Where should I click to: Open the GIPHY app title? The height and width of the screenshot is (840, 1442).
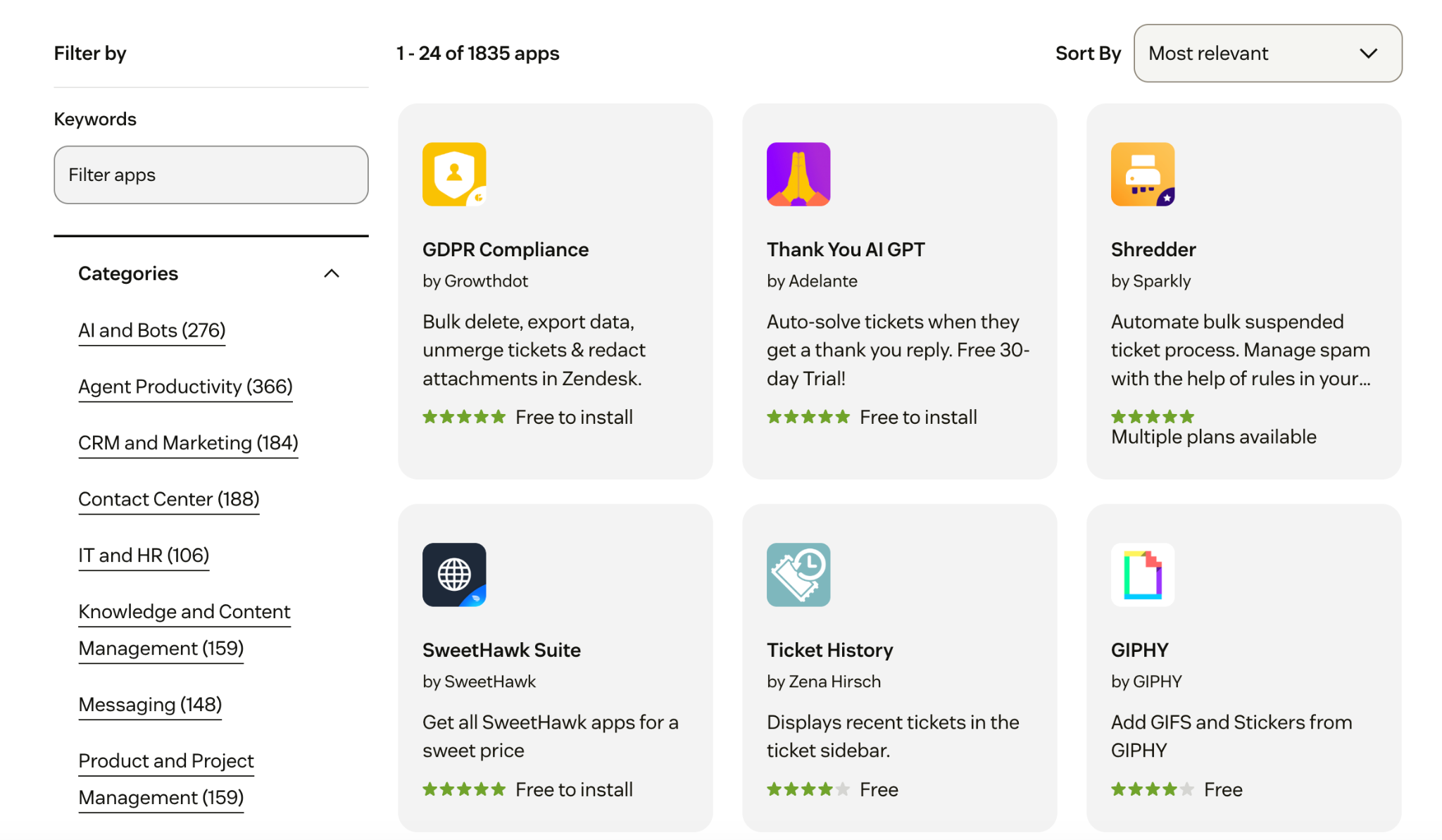tap(1139, 650)
